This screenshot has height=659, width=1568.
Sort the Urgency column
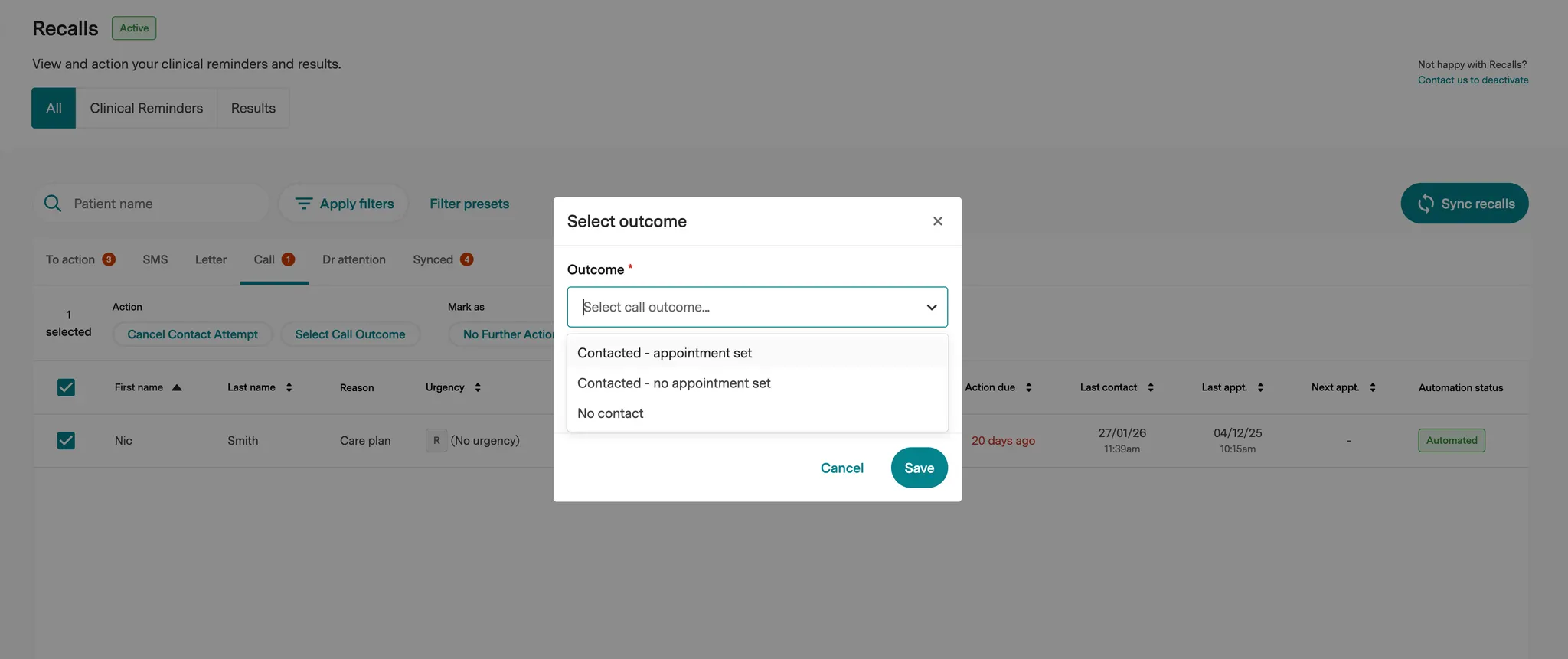(x=478, y=387)
